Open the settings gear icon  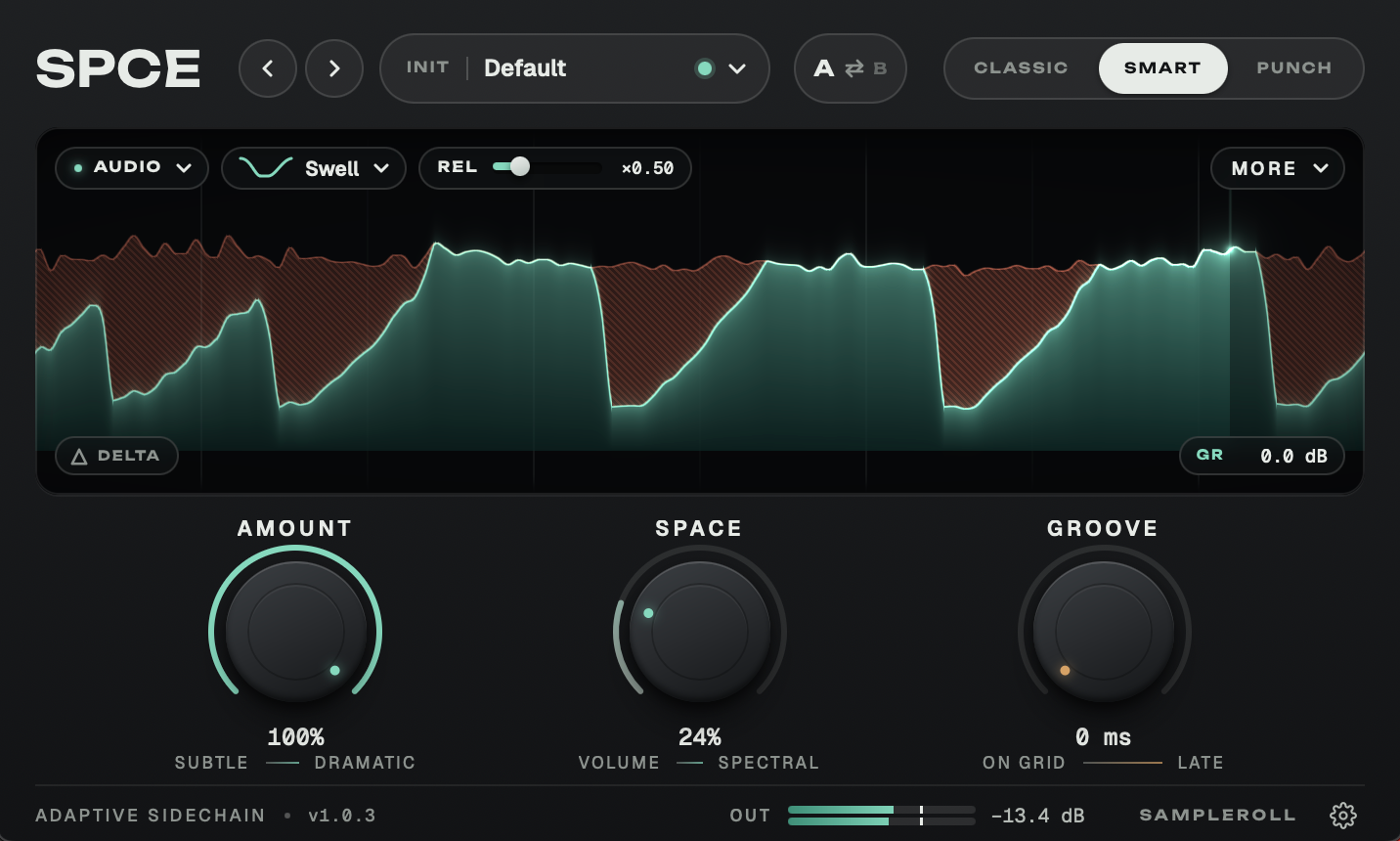tap(1343, 816)
